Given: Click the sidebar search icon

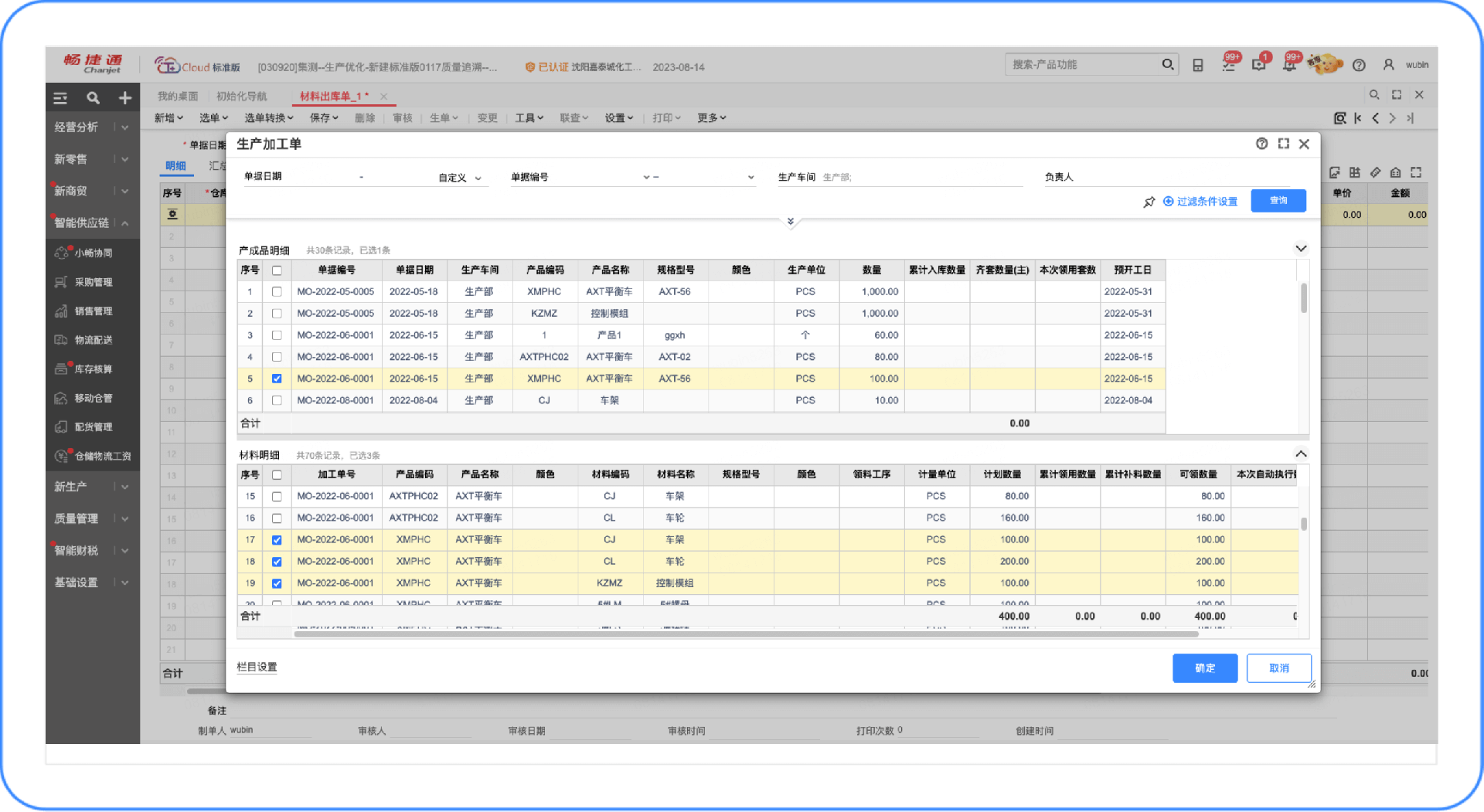Looking at the screenshot, I should (93, 98).
